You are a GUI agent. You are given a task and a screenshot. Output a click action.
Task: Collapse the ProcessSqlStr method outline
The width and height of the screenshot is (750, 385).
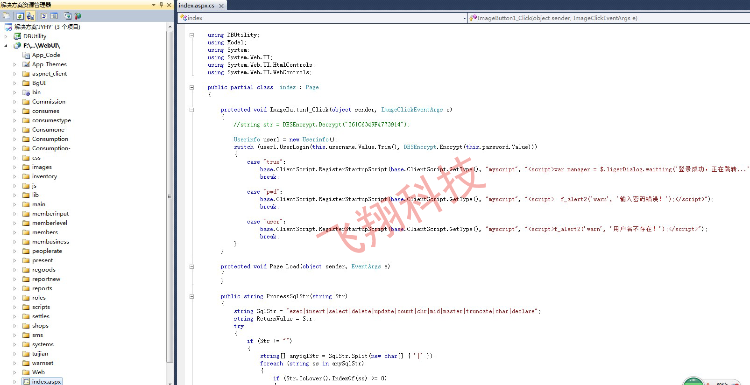tap(191, 296)
